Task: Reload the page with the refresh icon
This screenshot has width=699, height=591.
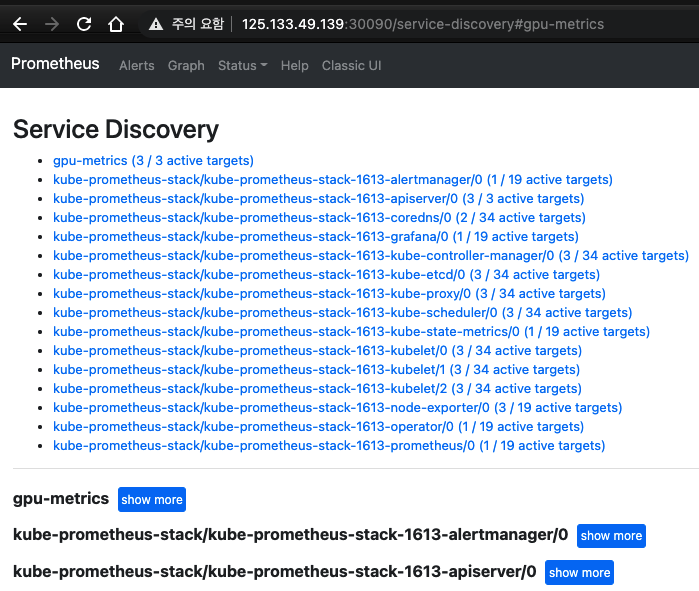Action: 84,24
